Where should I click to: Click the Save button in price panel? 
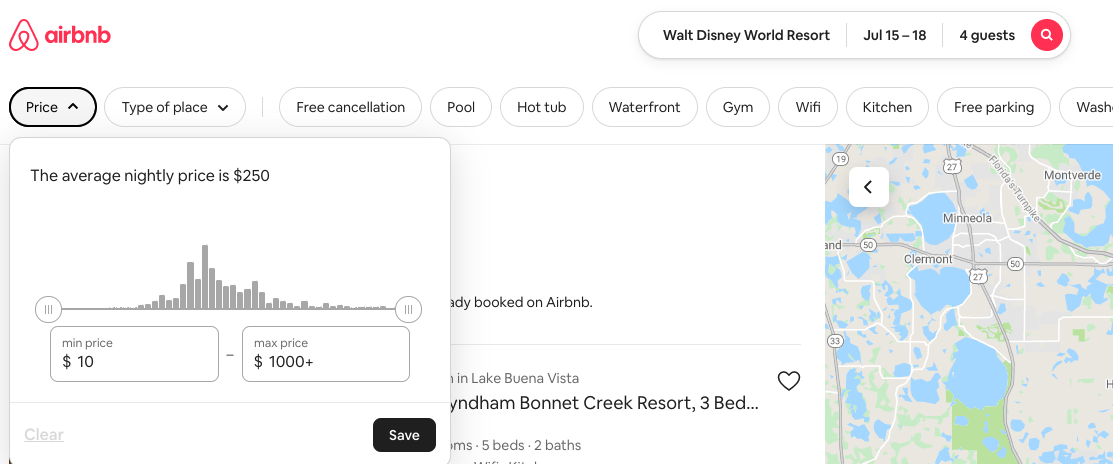click(404, 435)
